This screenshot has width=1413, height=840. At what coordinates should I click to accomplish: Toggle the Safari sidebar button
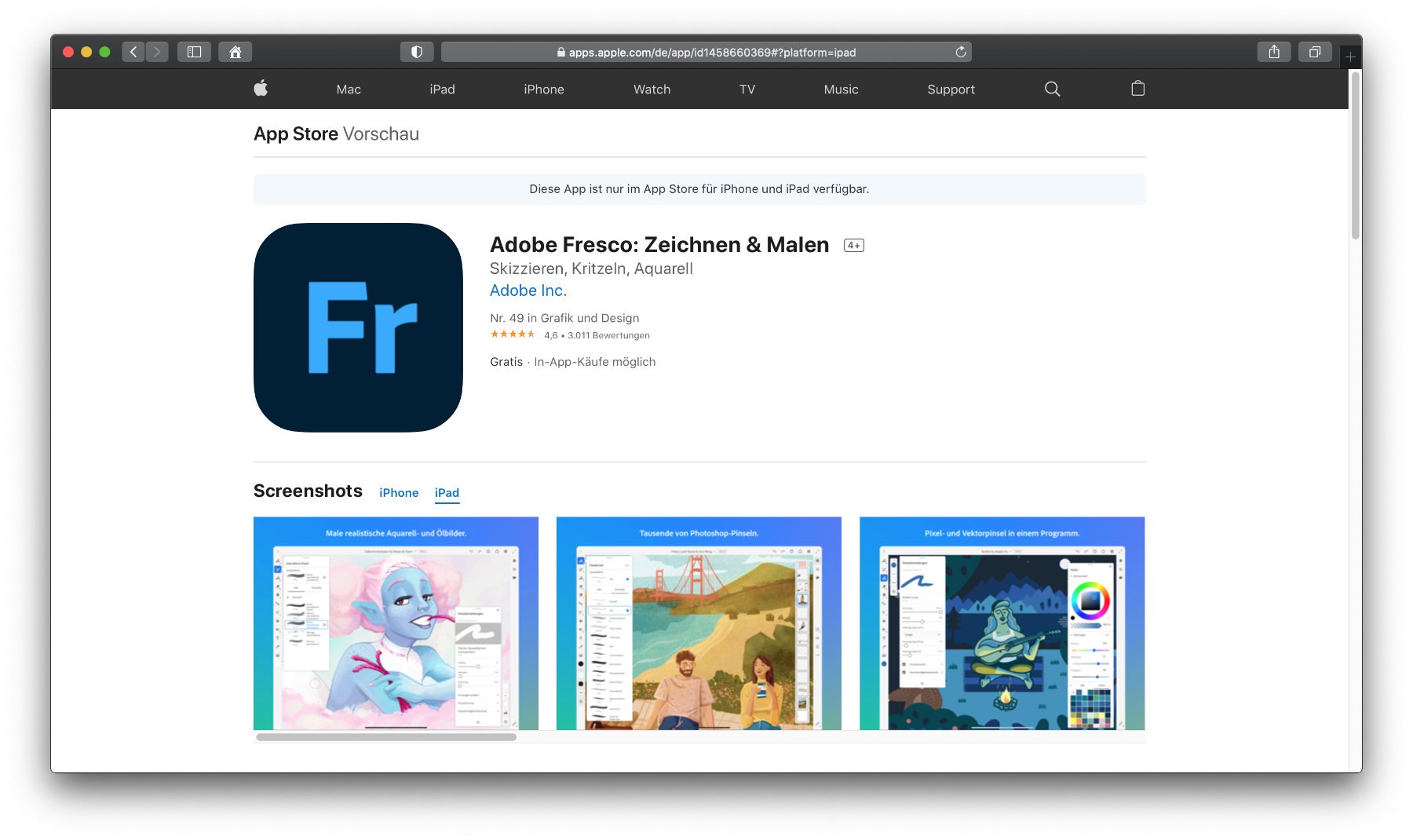pos(194,52)
